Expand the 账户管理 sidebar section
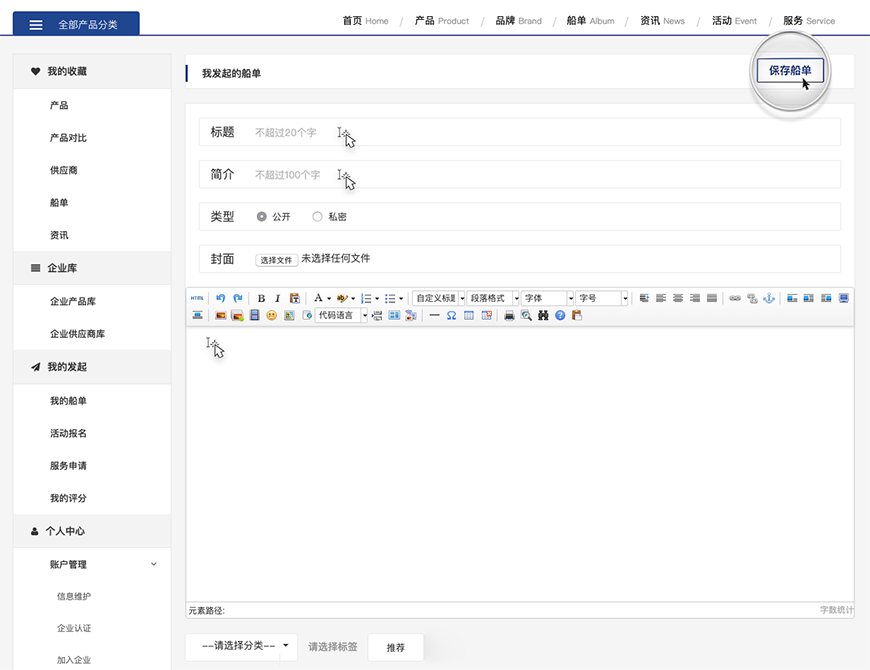This screenshot has width=870, height=670. pyautogui.click(x=153, y=564)
